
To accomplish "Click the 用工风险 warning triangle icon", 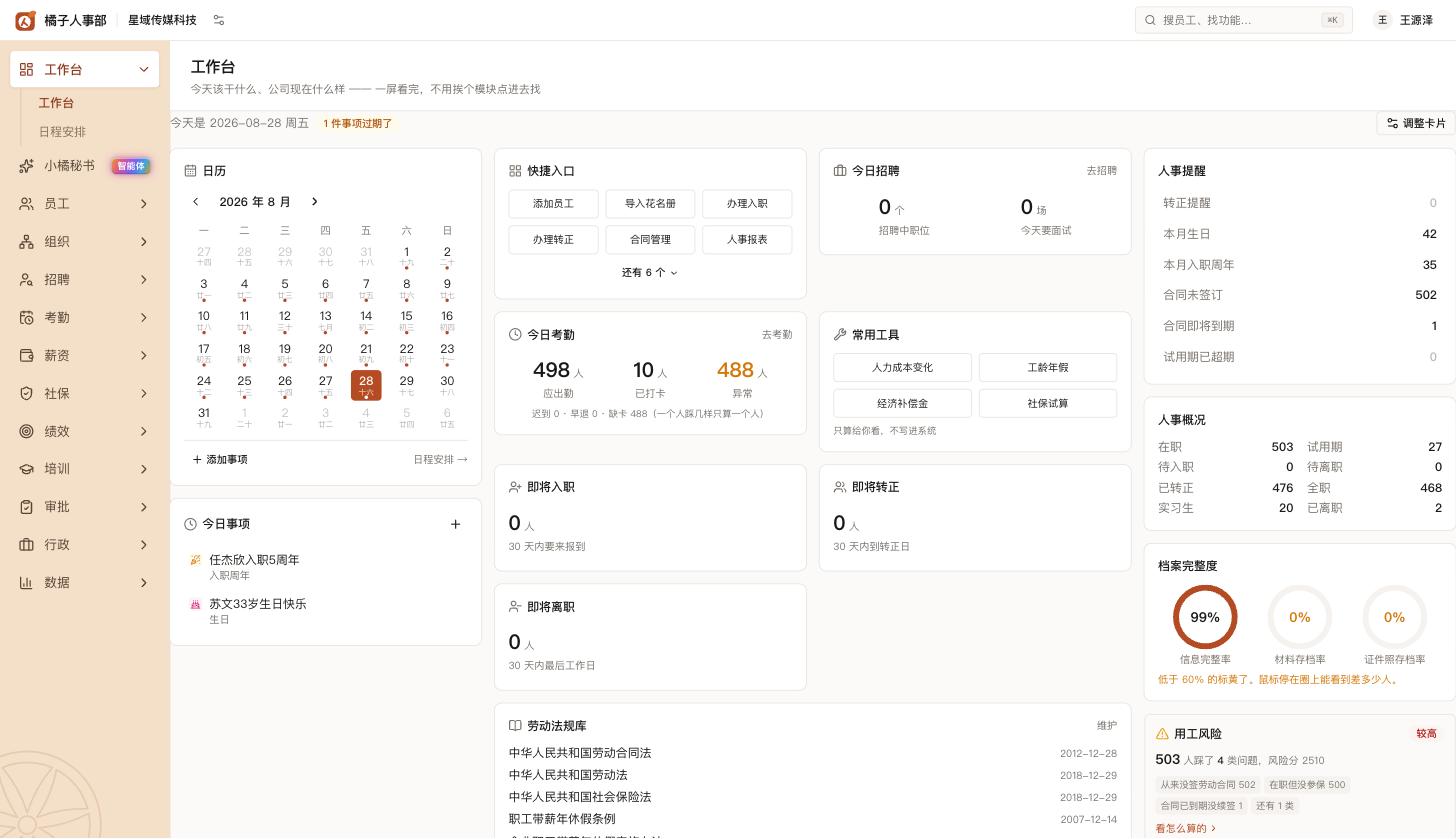I will tap(1162, 734).
